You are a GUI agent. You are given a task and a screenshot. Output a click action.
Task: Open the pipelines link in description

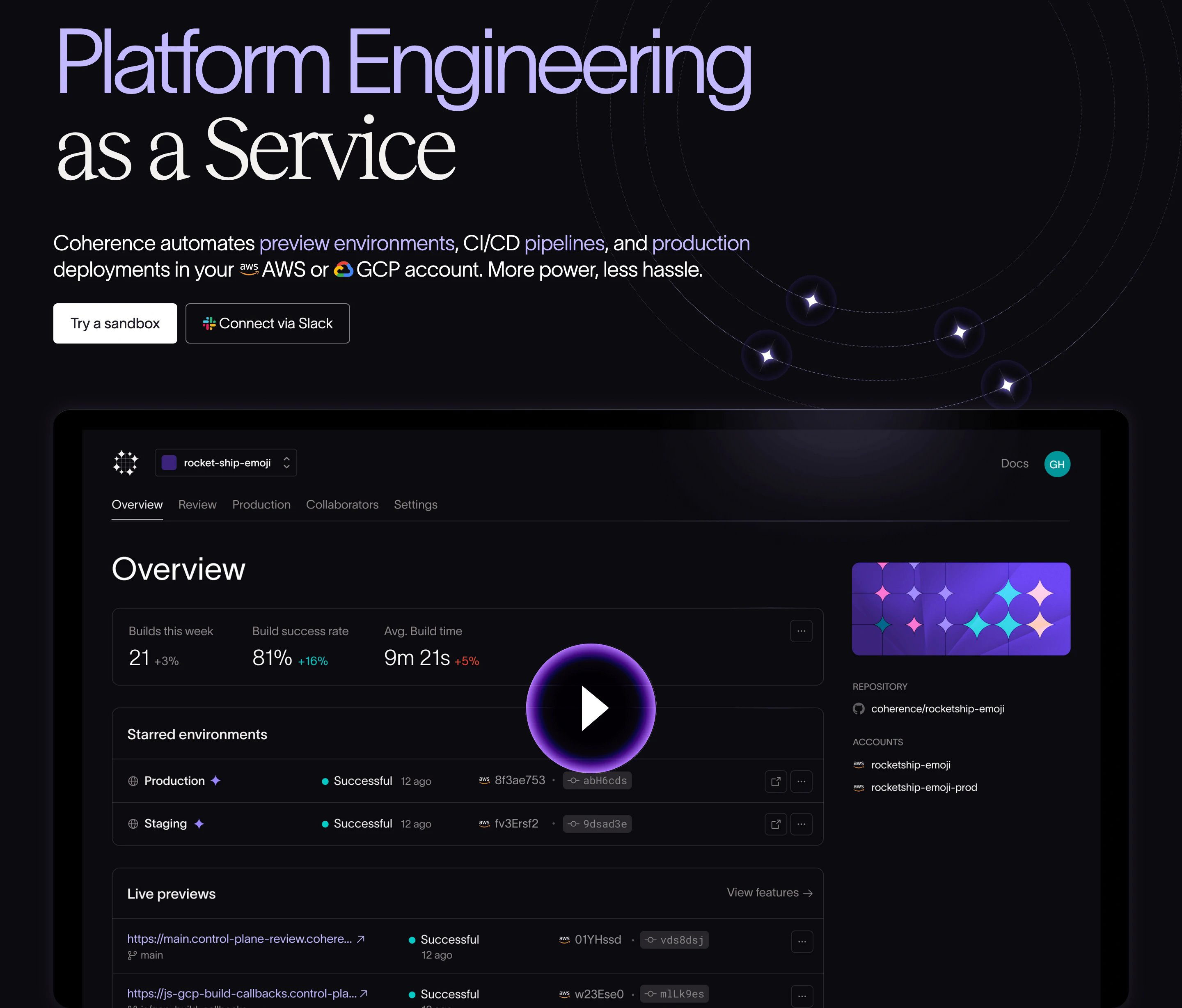(x=564, y=243)
